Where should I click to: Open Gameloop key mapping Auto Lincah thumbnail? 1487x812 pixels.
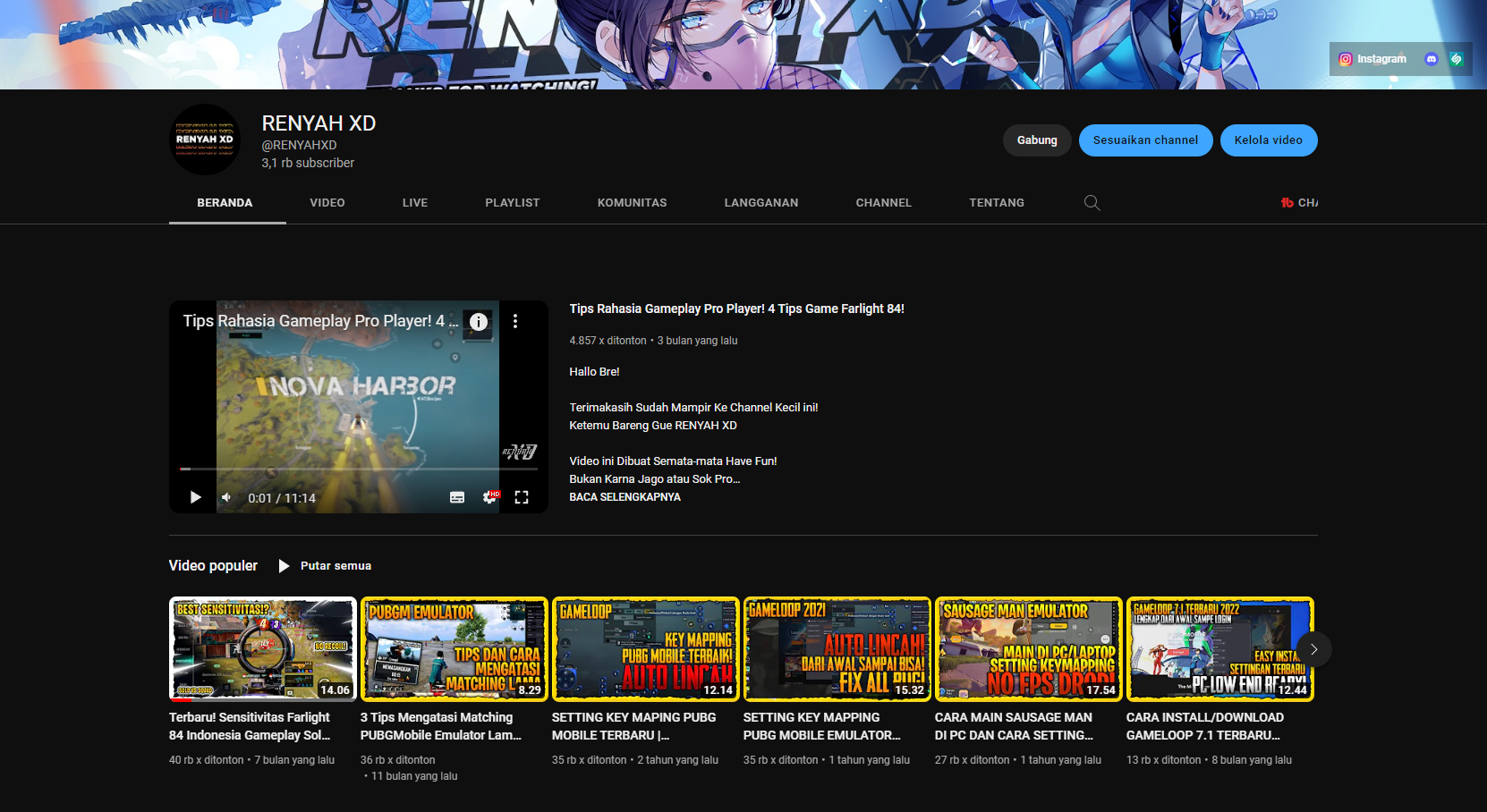point(645,649)
